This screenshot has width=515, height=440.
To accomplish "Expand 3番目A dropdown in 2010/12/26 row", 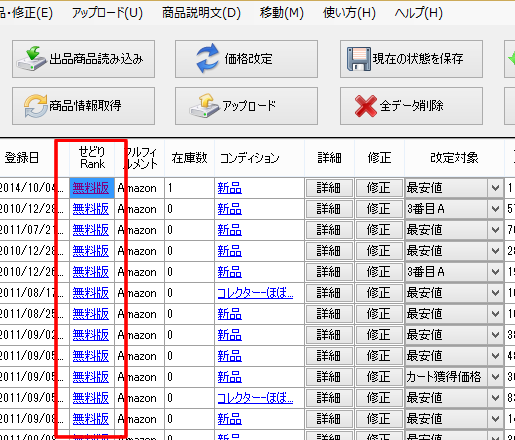I will [x=495, y=272].
